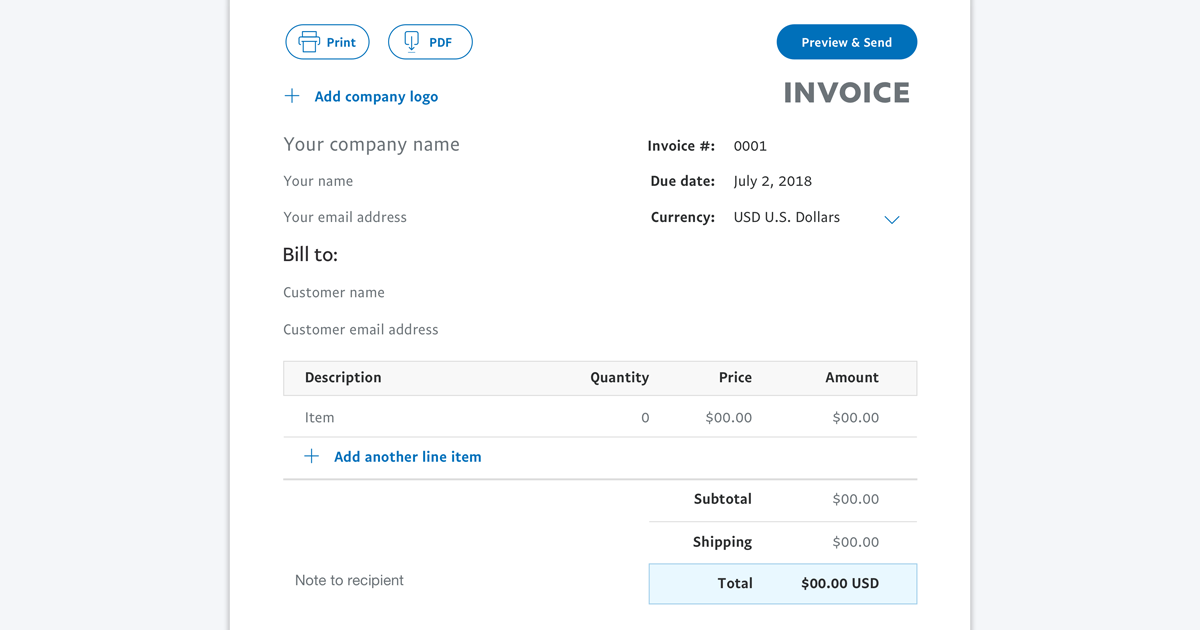This screenshot has width=1200, height=630.
Task: Select the invoice number field showing 0001
Action: (x=749, y=145)
